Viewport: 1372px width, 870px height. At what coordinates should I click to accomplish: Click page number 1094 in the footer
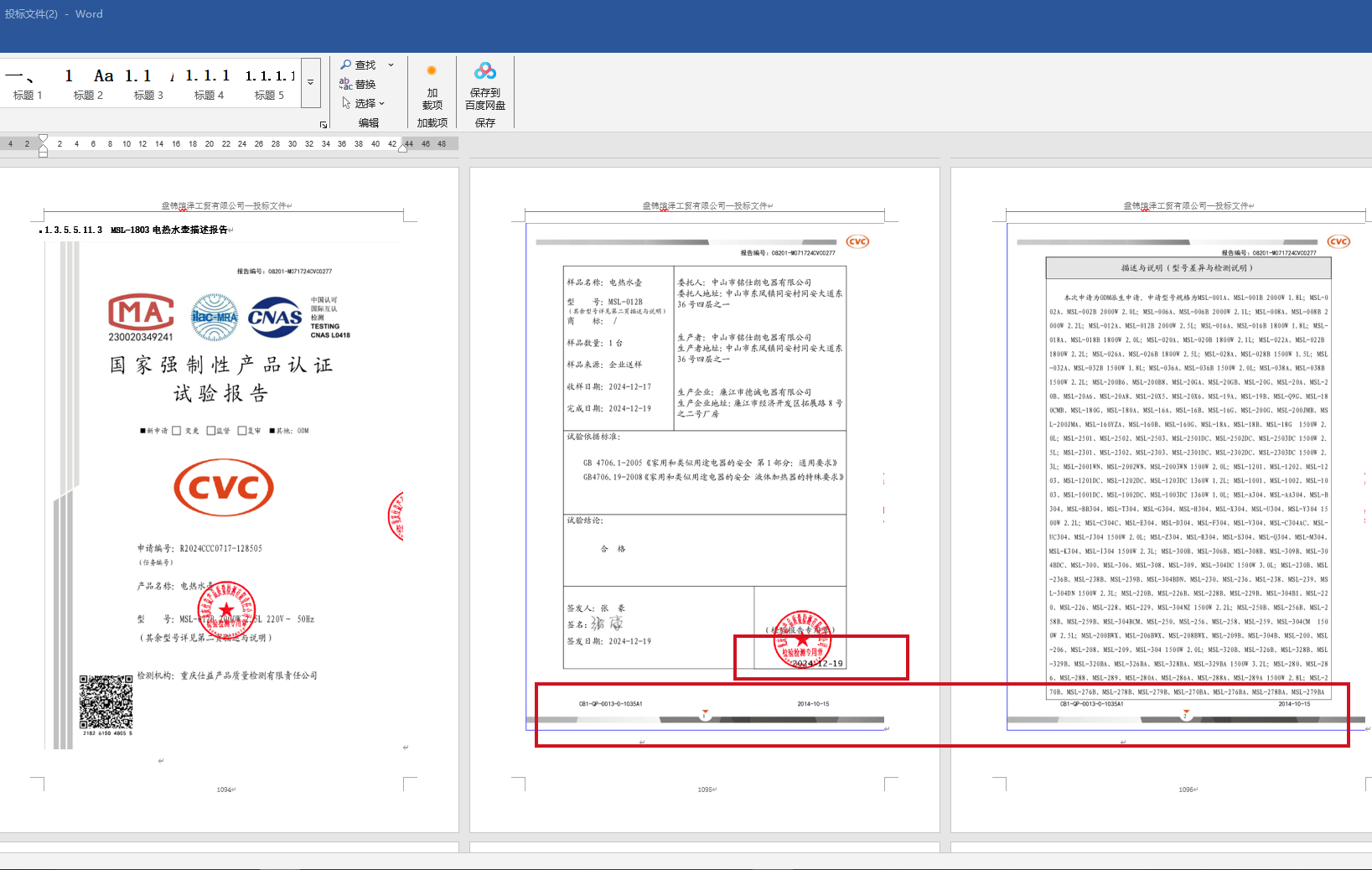click(225, 790)
